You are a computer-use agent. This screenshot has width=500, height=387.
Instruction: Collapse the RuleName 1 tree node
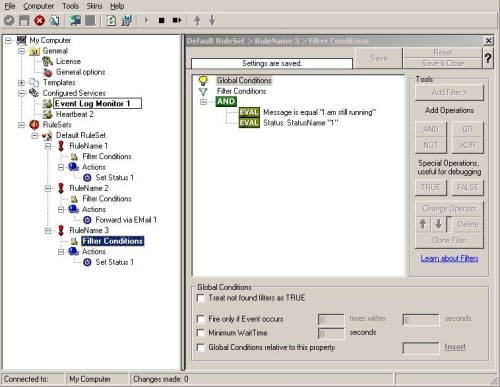[x=48, y=146]
